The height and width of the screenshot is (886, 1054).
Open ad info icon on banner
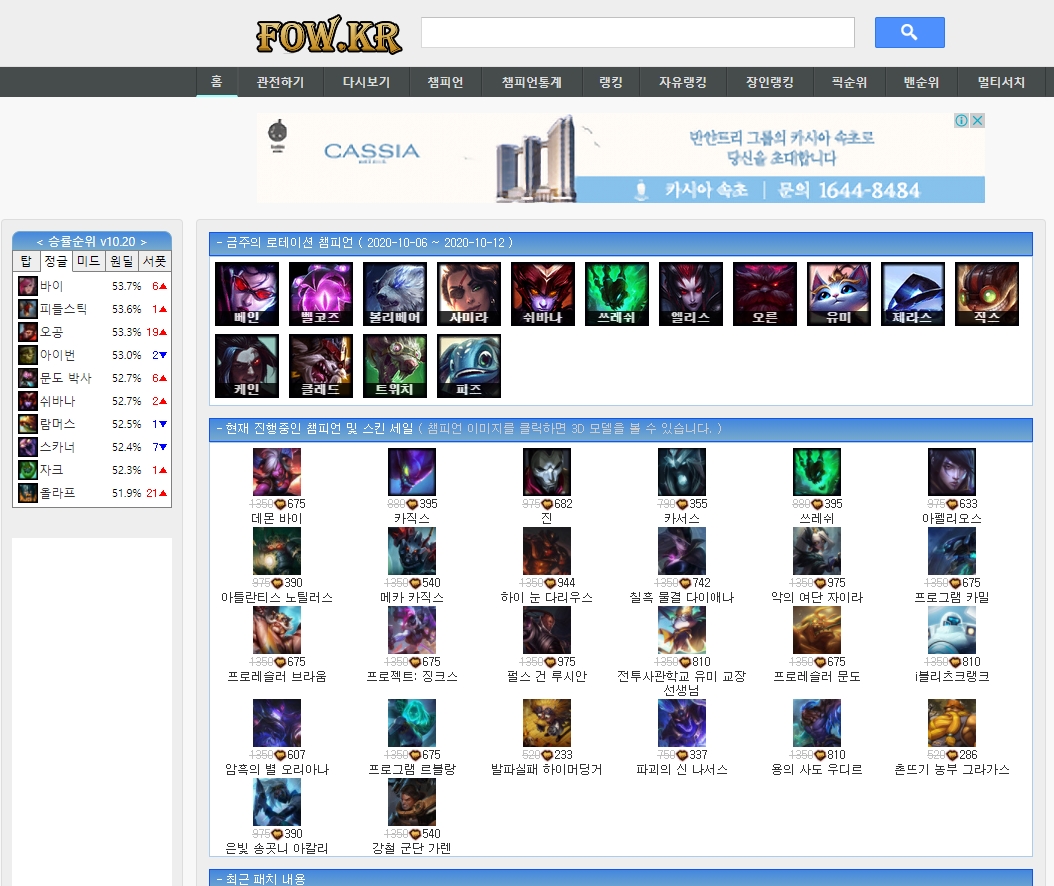tap(962, 120)
